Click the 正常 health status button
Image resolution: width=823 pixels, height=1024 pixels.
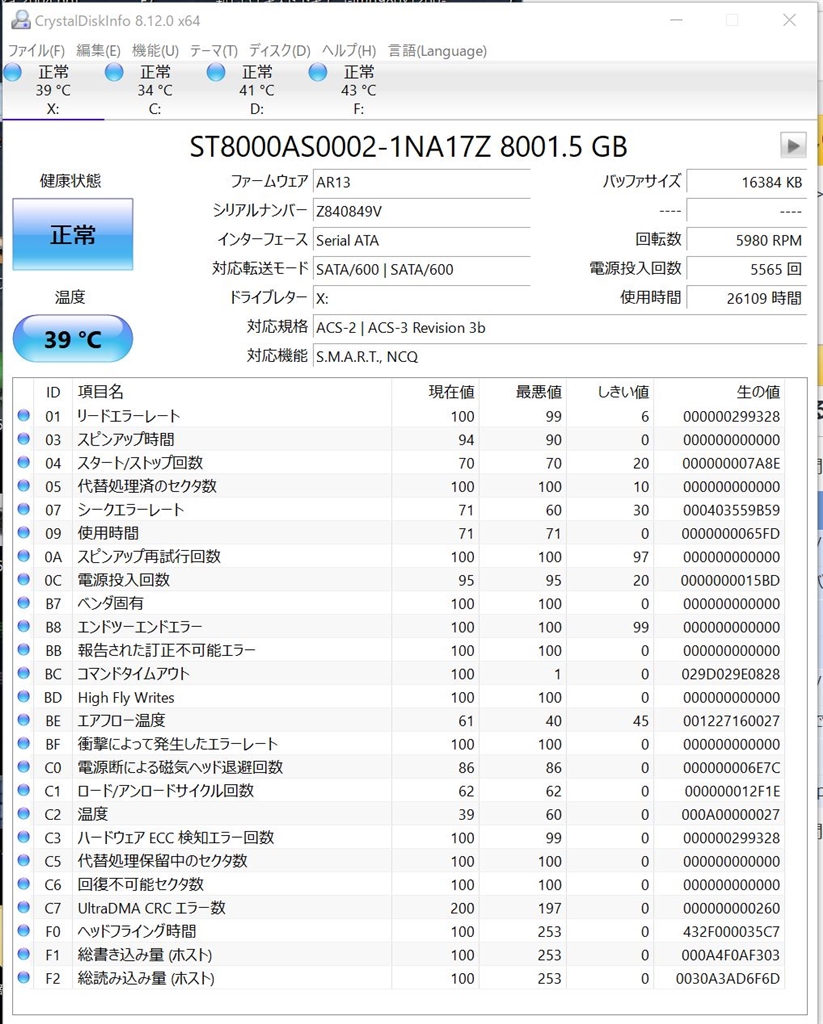click(x=73, y=234)
